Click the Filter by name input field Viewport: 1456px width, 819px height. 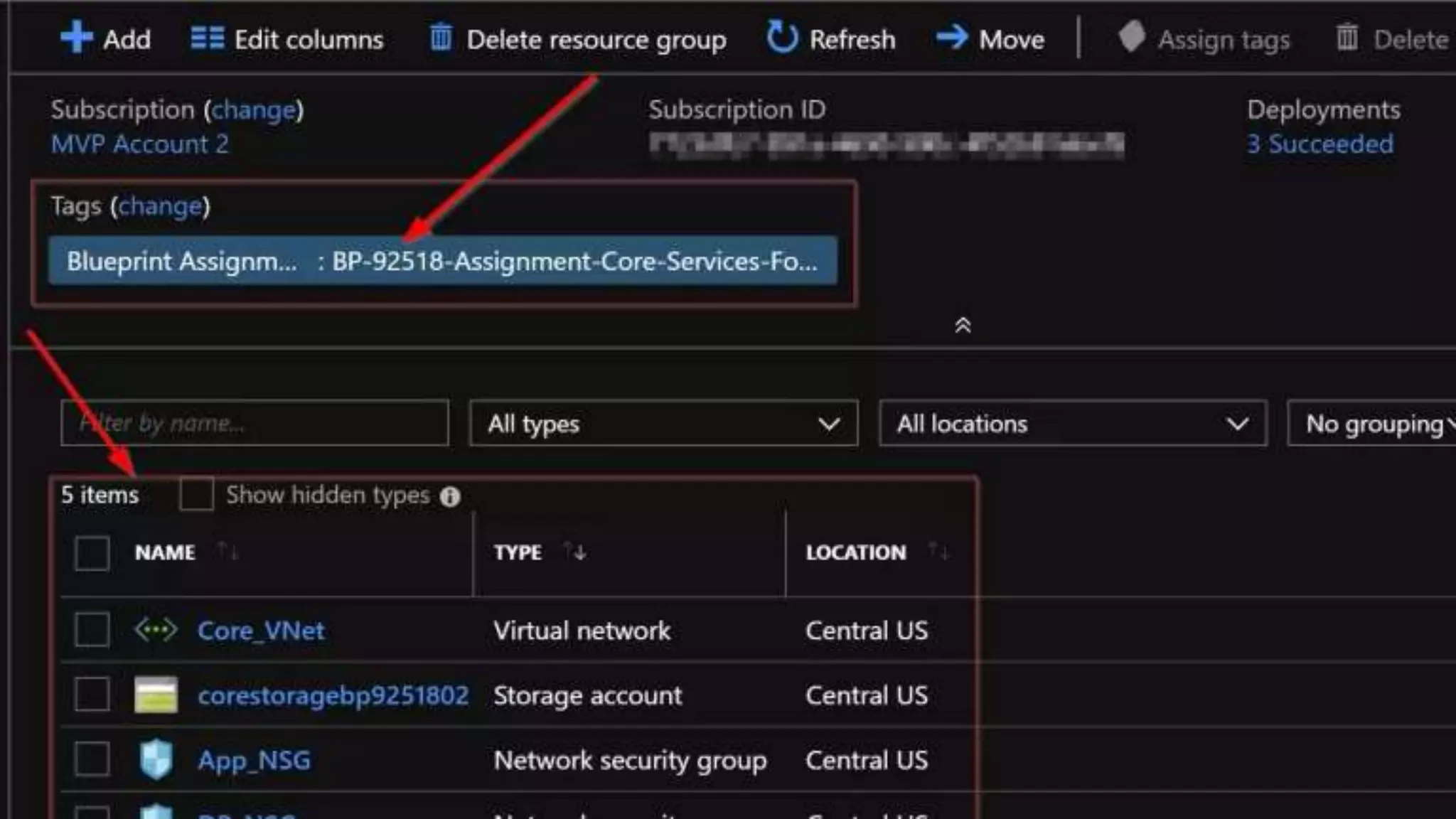[255, 424]
